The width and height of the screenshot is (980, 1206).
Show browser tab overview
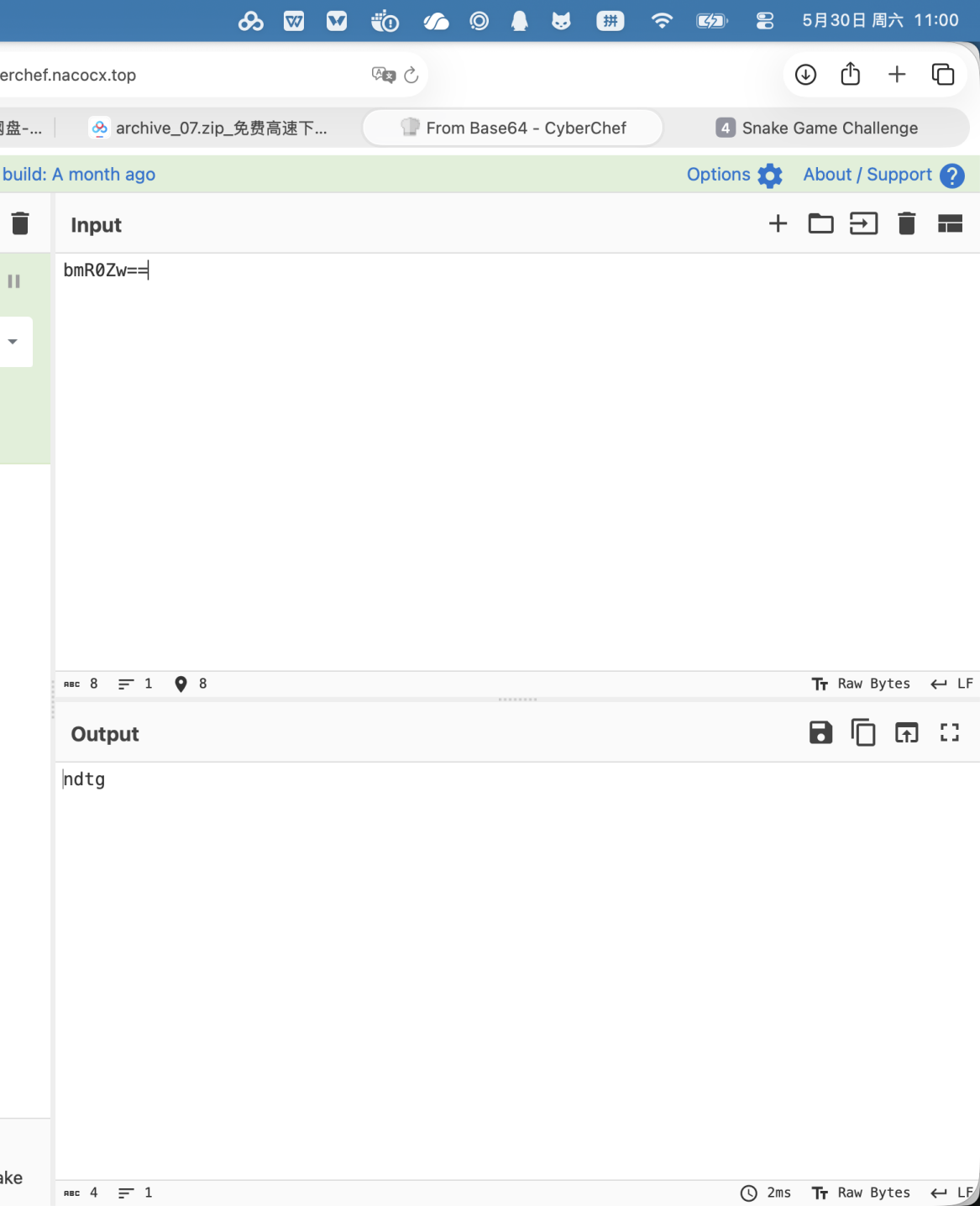(943, 75)
